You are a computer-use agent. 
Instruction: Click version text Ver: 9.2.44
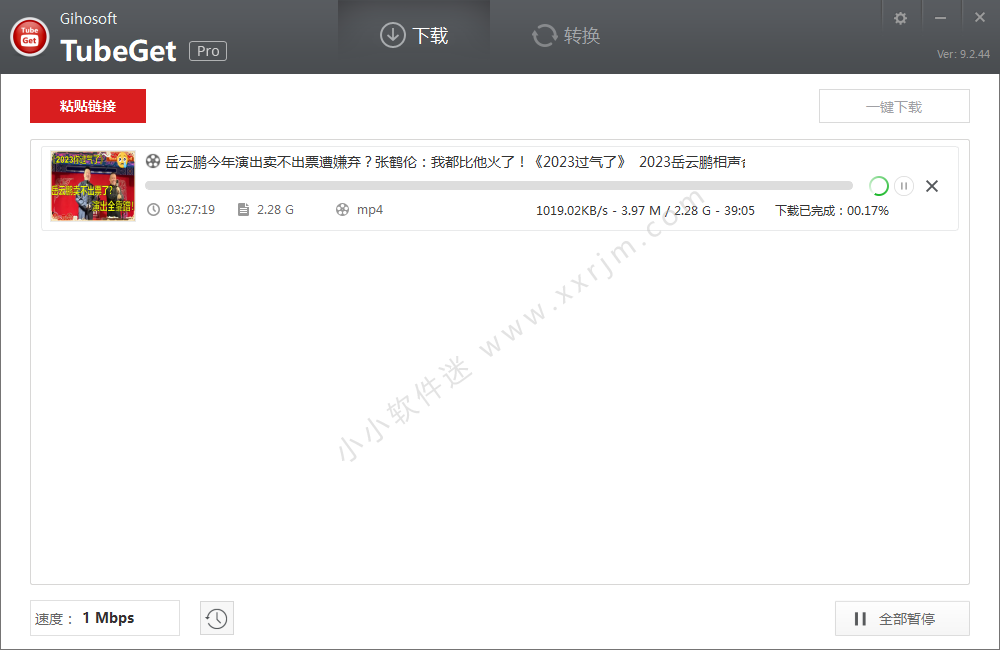point(963,54)
